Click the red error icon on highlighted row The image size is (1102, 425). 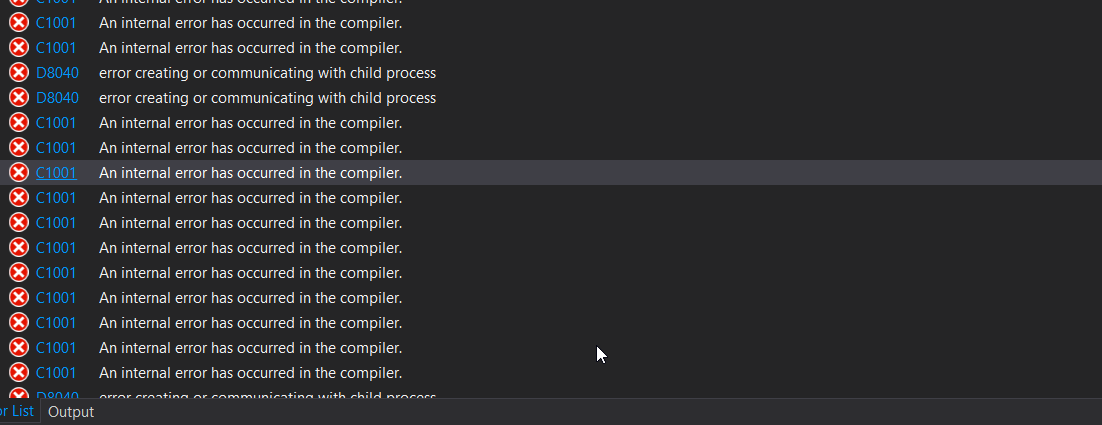pyautogui.click(x=19, y=173)
